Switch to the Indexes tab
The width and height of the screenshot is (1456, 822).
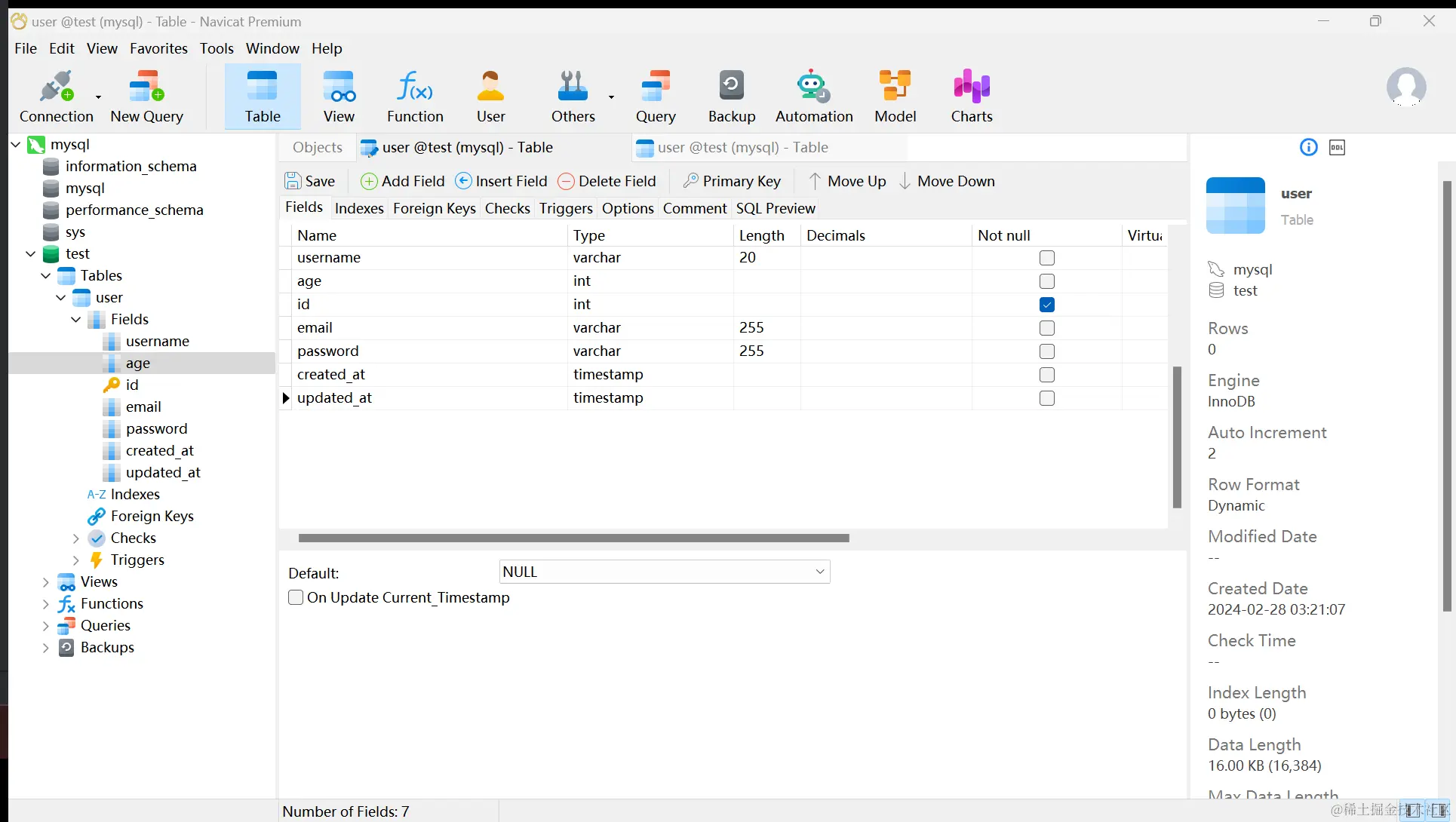359,208
